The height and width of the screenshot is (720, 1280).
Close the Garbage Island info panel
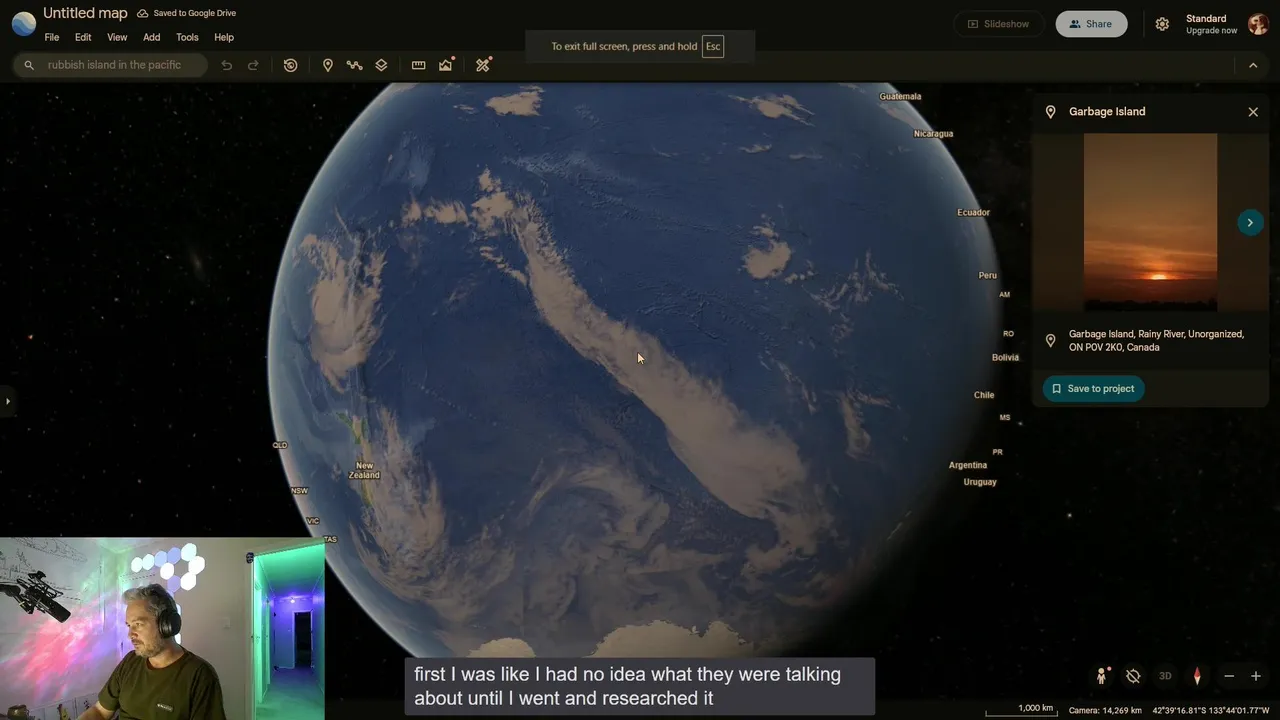[1253, 112]
